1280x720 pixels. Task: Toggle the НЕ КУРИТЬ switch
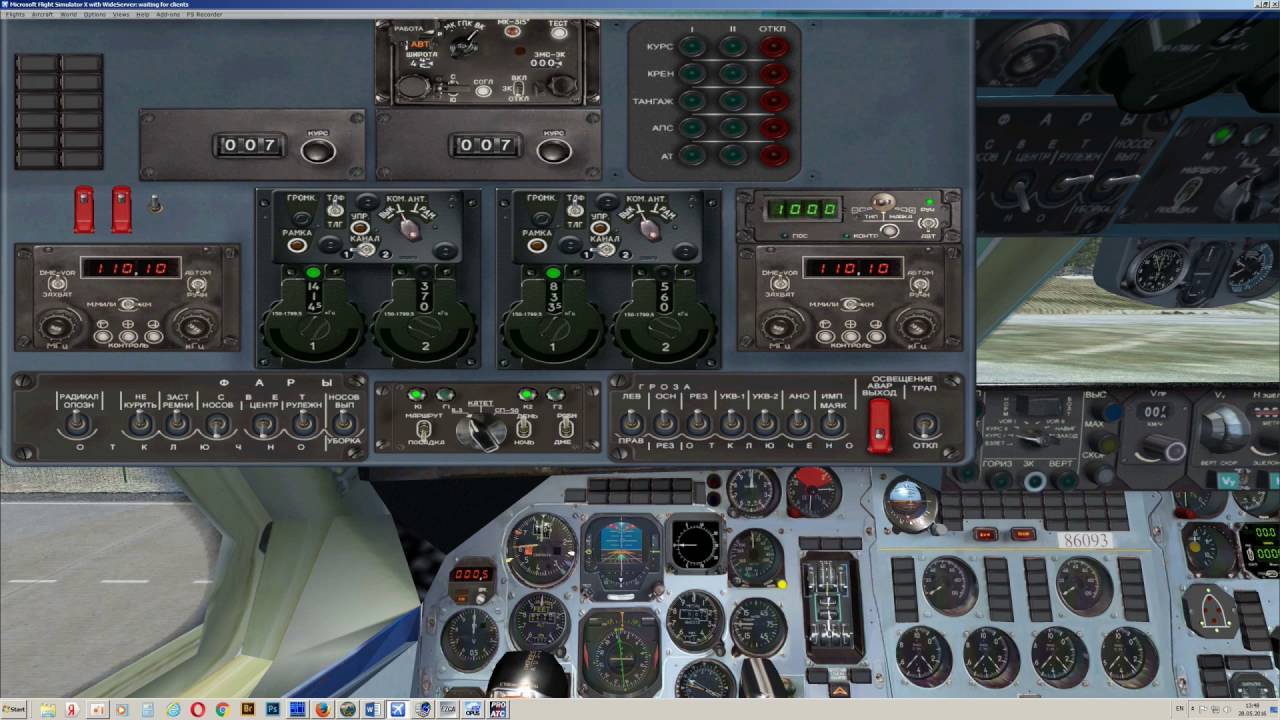click(140, 424)
